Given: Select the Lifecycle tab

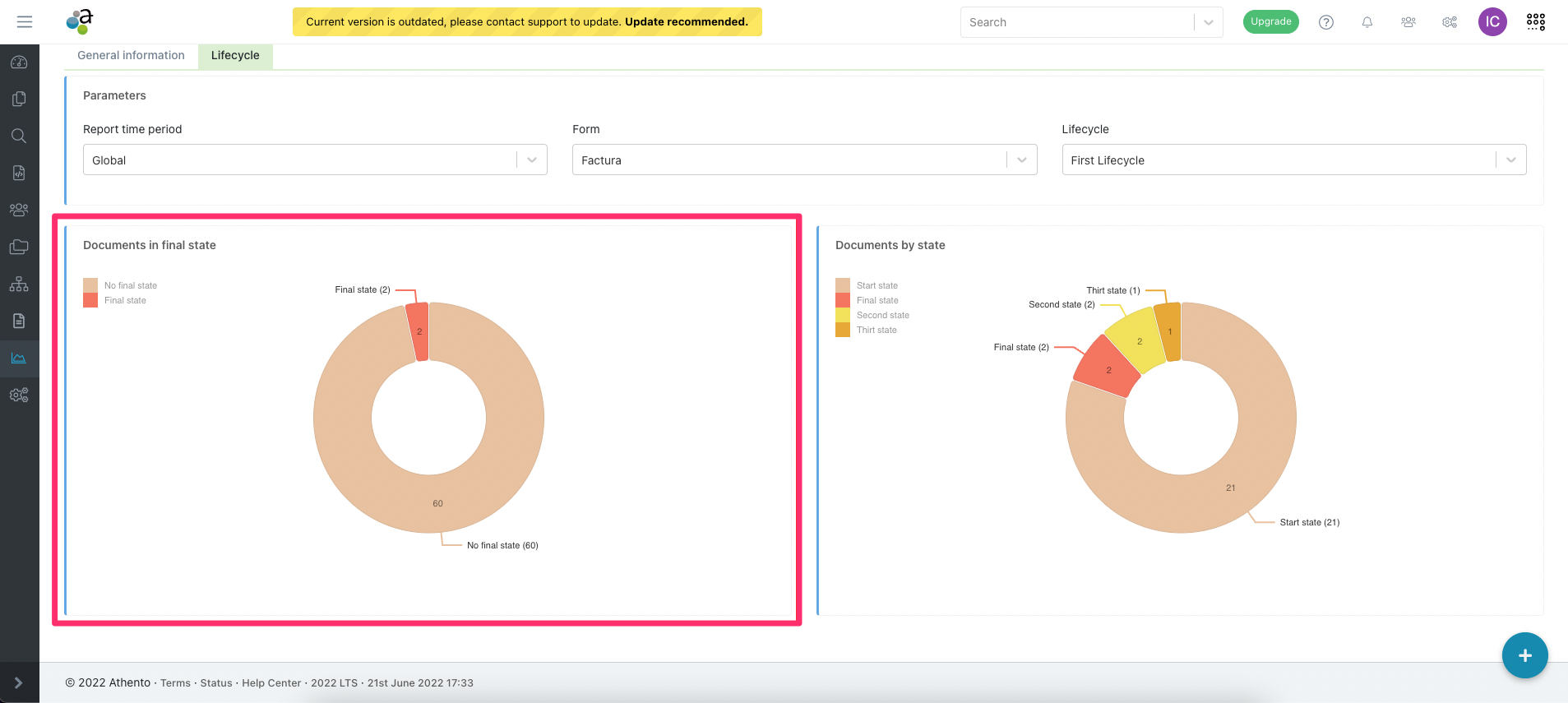Looking at the screenshot, I should tap(235, 55).
